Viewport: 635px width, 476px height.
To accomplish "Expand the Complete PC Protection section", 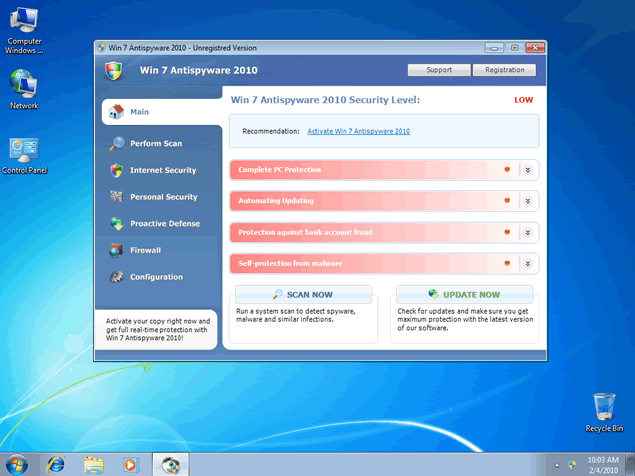I will click(528, 170).
